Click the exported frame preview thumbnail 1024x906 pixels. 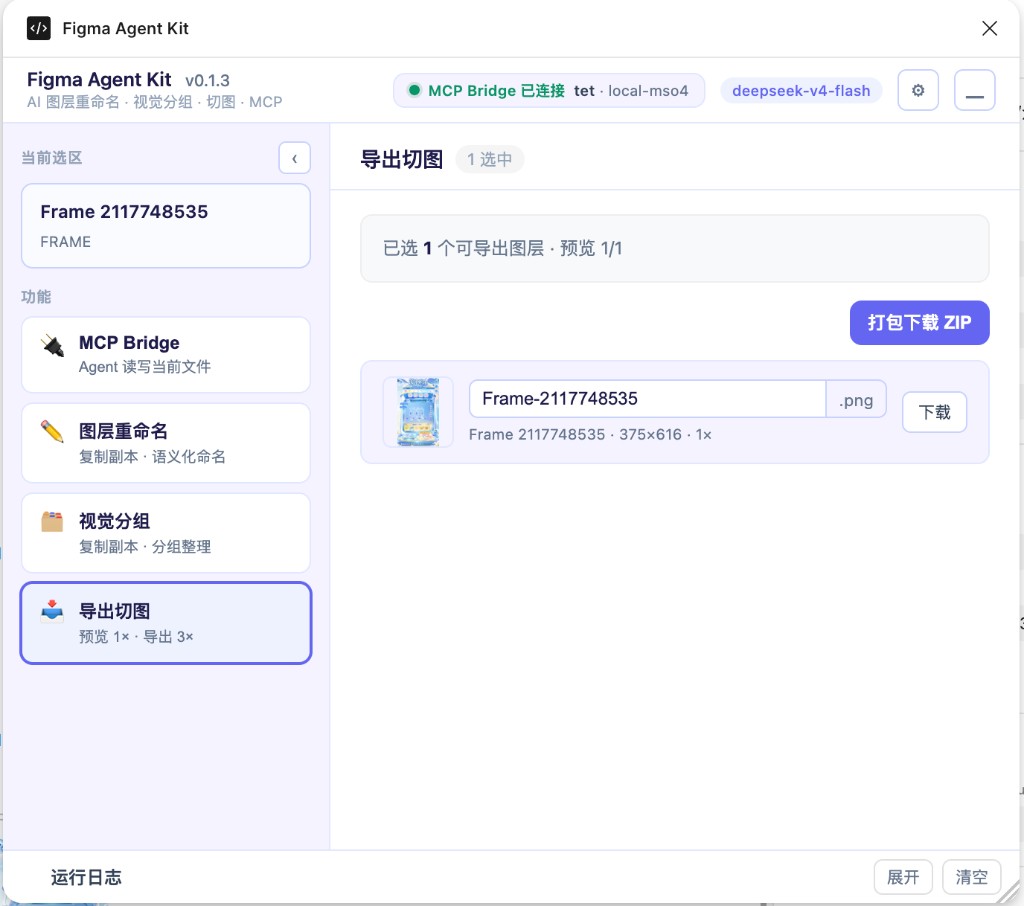click(418, 412)
